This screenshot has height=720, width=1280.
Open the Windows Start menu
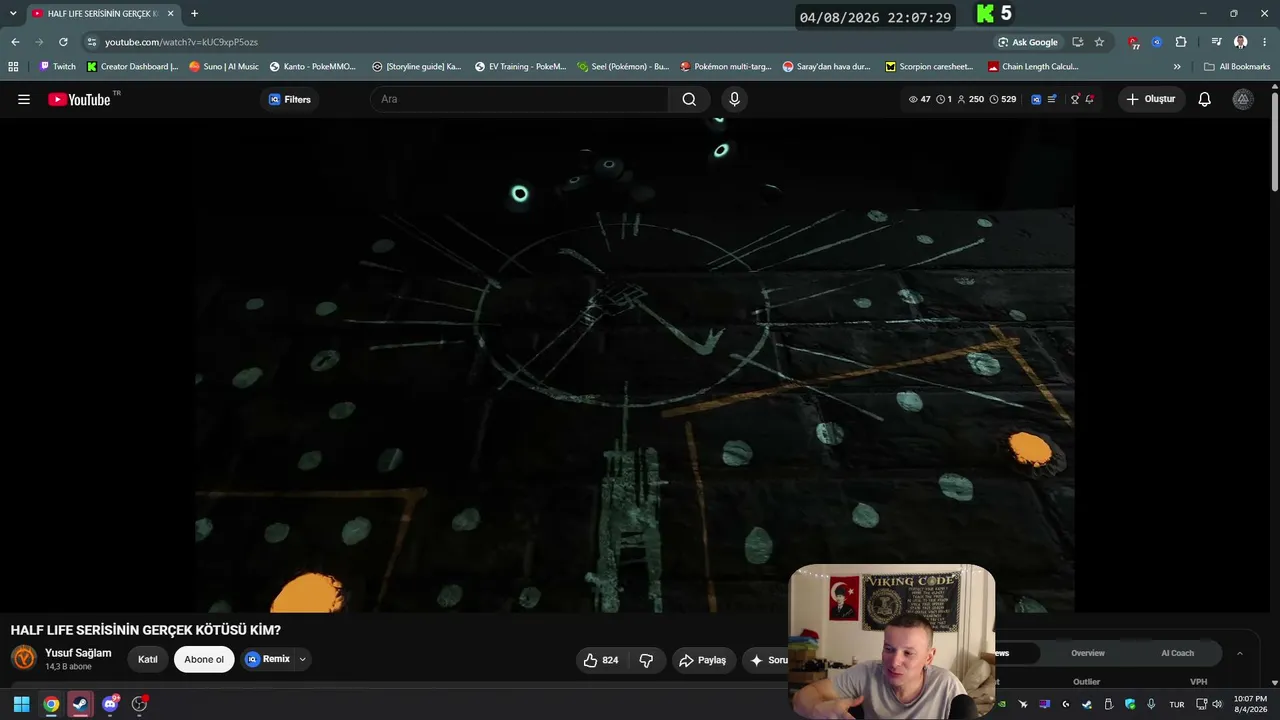point(21,704)
